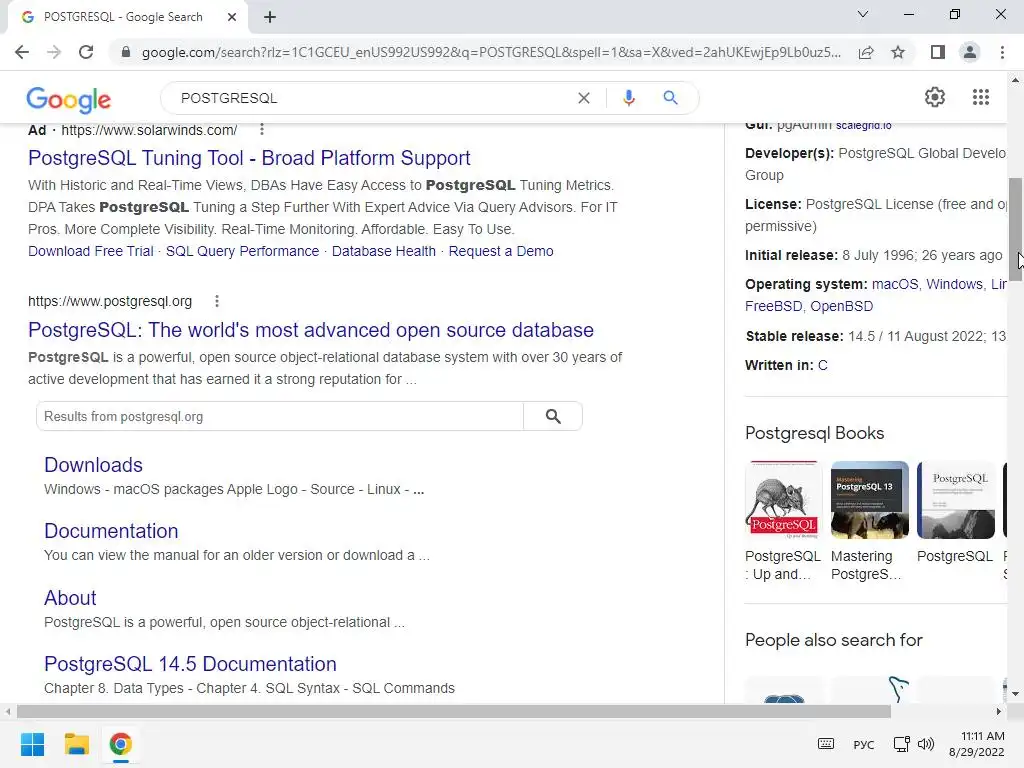Image resolution: width=1024 pixels, height=768 pixels.
Task: Open the OpenBSD link
Action: click(x=841, y=306)
